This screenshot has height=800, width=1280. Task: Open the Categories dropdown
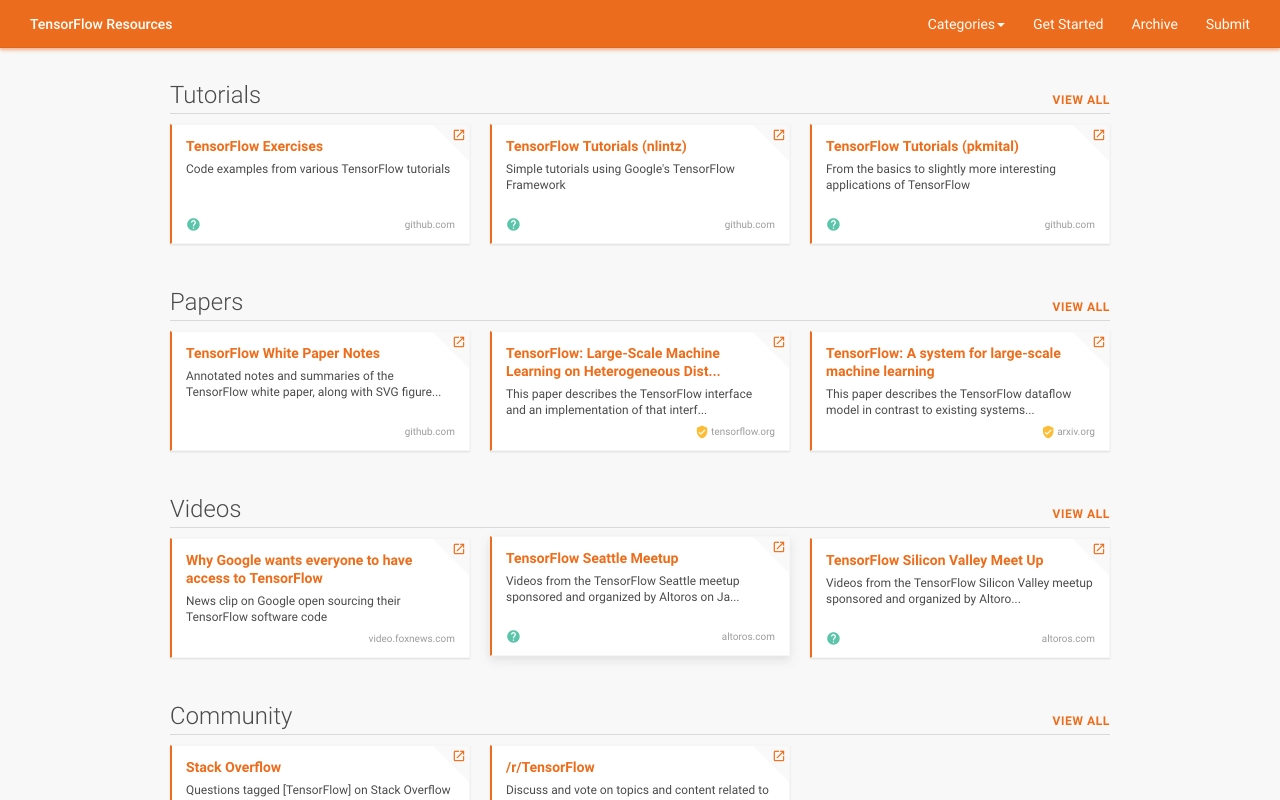(965, 24)
